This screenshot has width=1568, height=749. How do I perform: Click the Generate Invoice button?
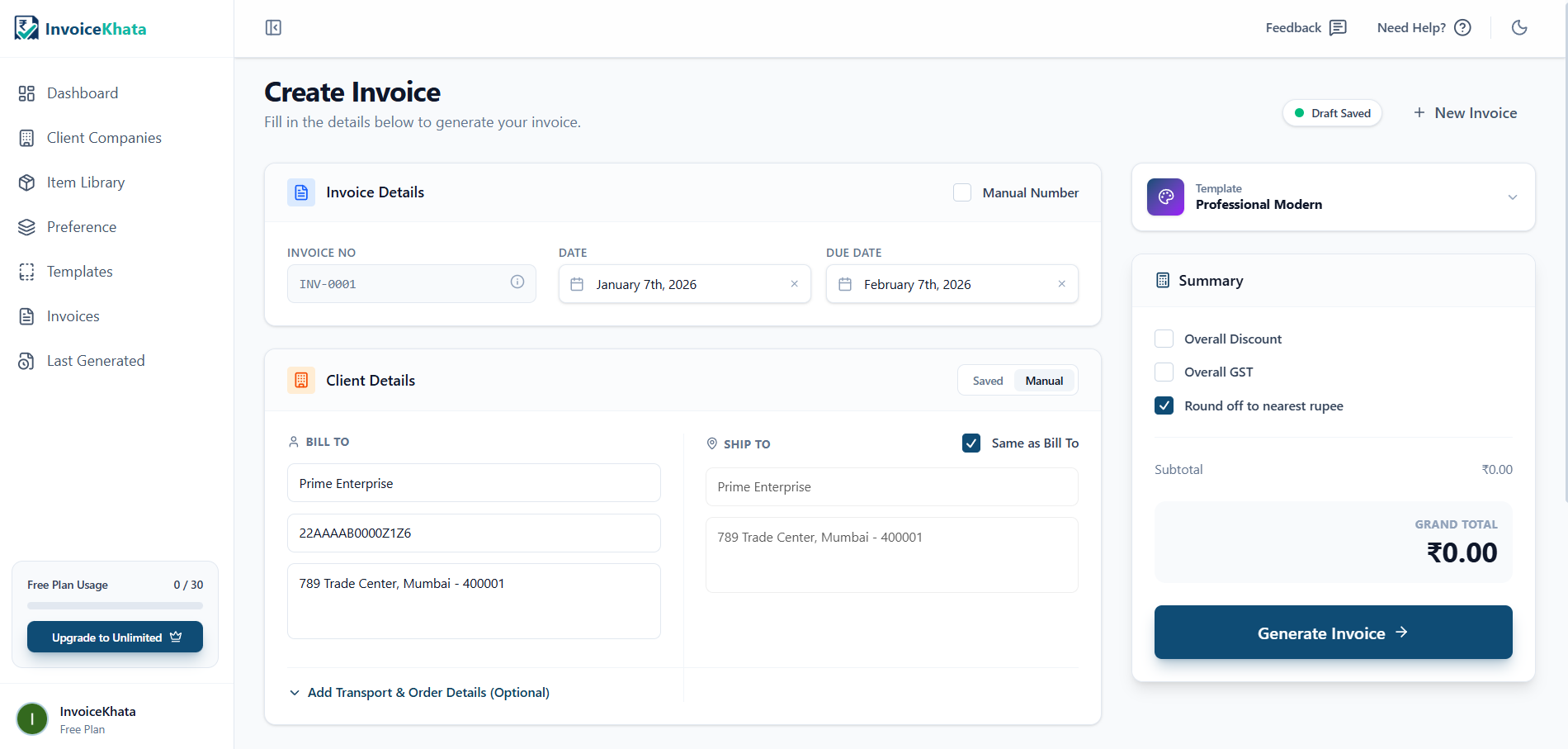pyautogui.click(x=1333, y=633)
